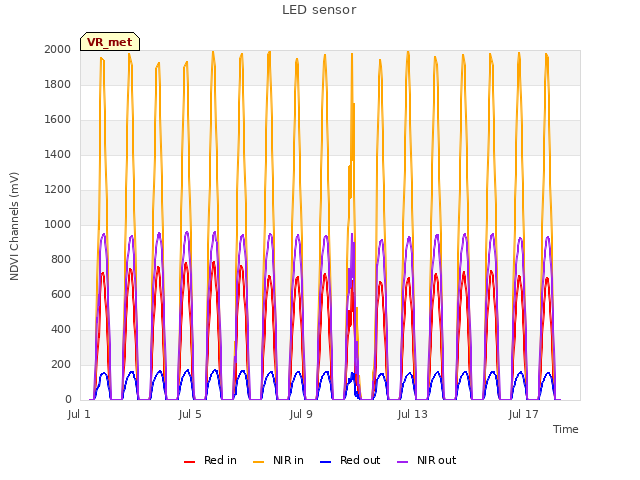Click the Jul 17 x-axis label
The width and height of the screenshot is (640, 480).
[x=524, y=415]
